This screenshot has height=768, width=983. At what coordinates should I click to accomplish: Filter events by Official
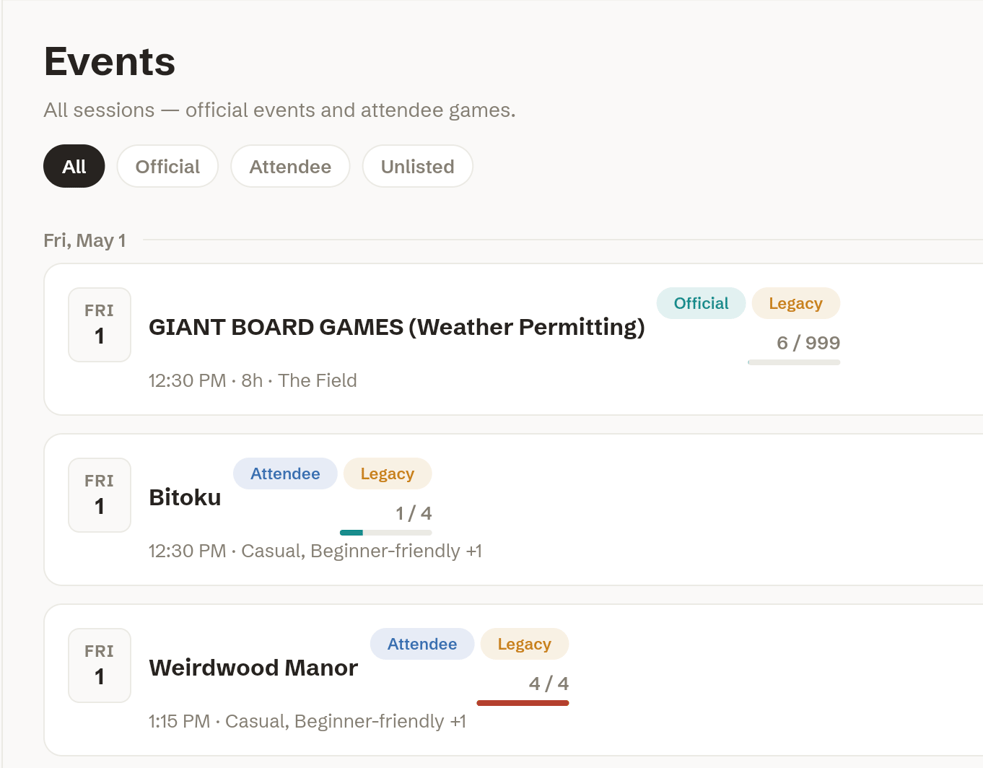[x=167, y=166]
